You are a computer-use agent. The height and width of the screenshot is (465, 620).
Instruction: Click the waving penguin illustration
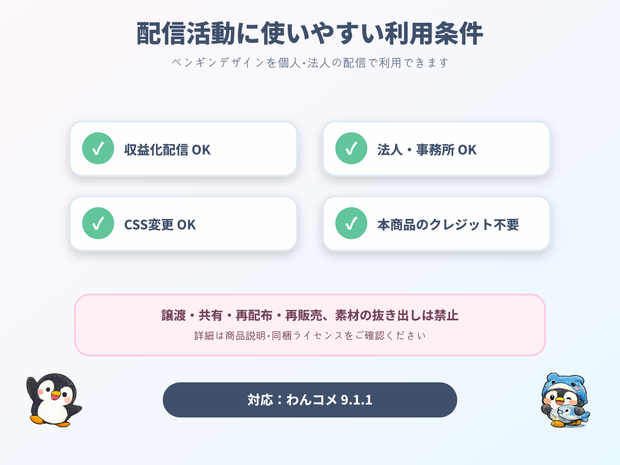[x=54, y=399]
